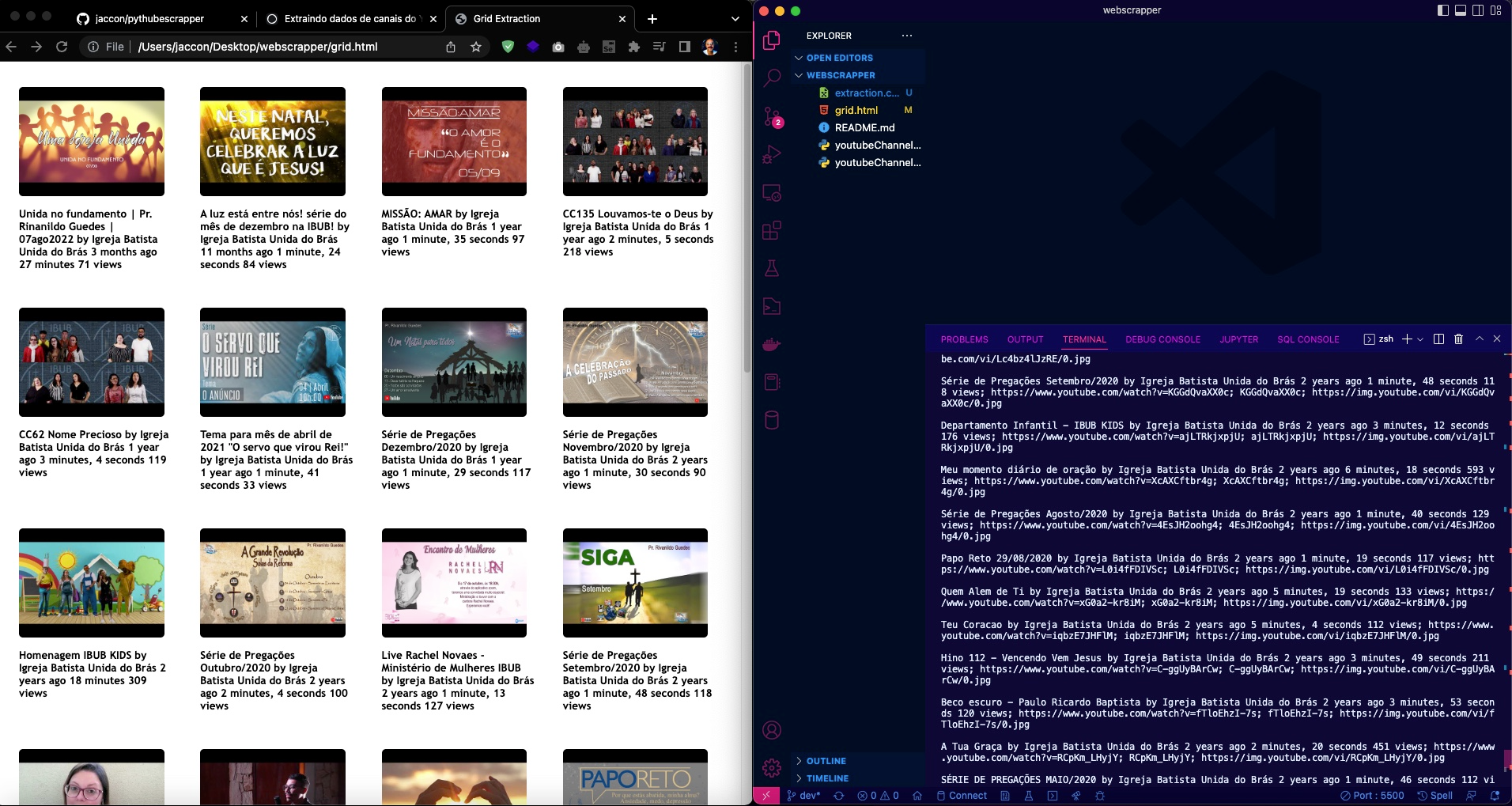Open the Accounts menu in VS Code
1512x806 pixels.
click(772, 730)
